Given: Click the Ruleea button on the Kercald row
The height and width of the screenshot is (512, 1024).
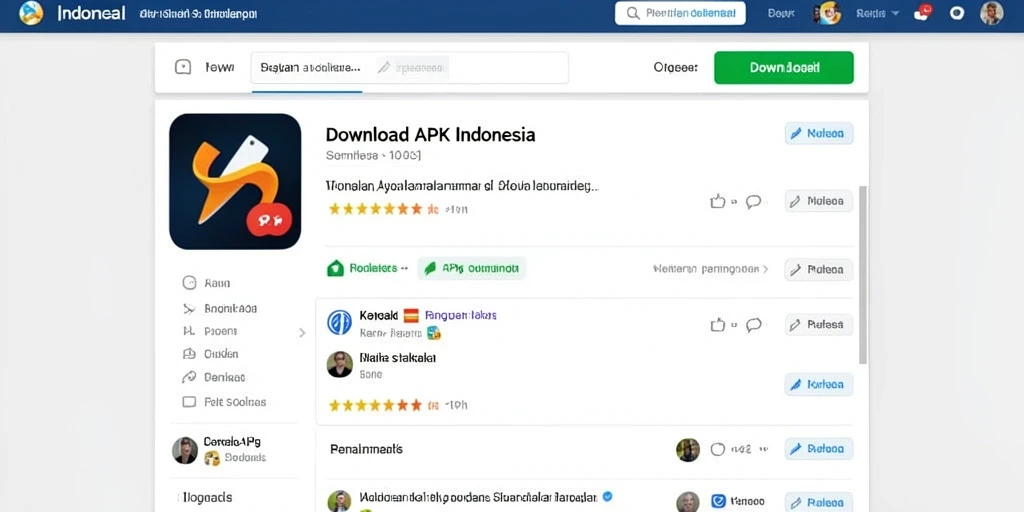Looking at the screenshot, I should 819,325.
